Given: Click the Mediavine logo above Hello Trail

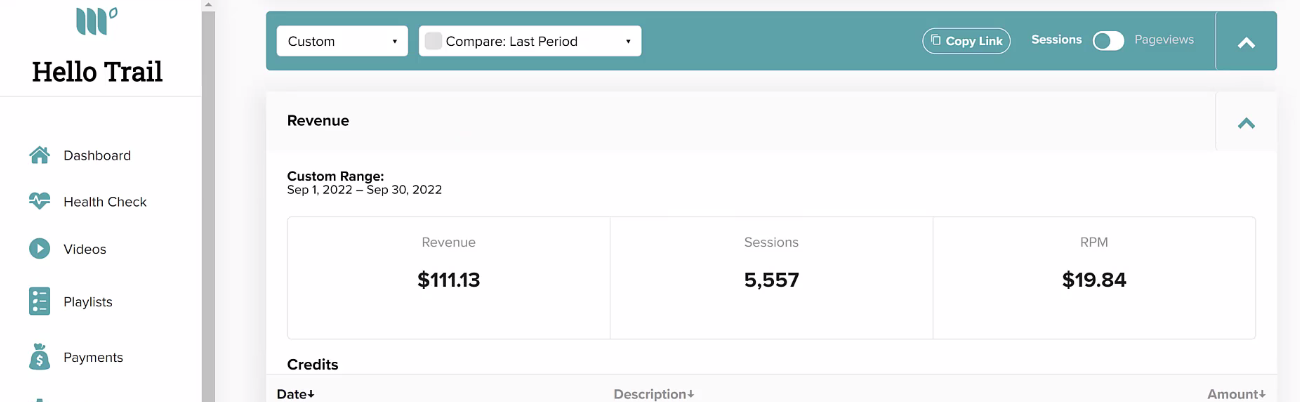Looking at the screenshot, I should tap(97, 21).
